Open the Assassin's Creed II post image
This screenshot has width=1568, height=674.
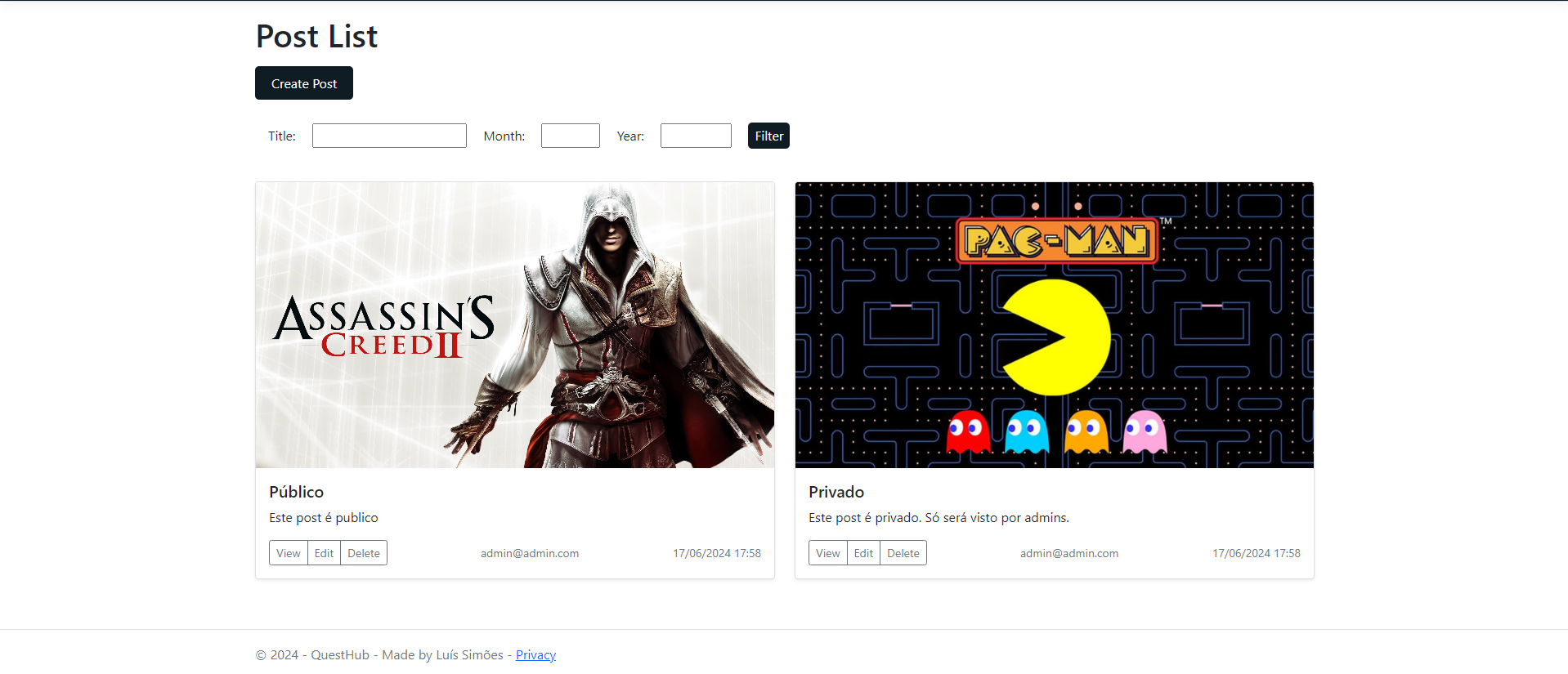(x=514, y=325)
